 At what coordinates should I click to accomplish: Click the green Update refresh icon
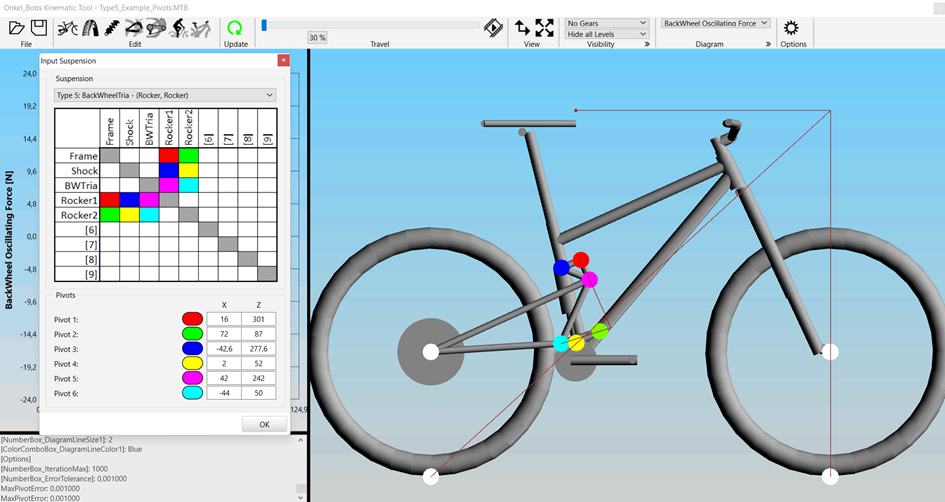[235, 28]
